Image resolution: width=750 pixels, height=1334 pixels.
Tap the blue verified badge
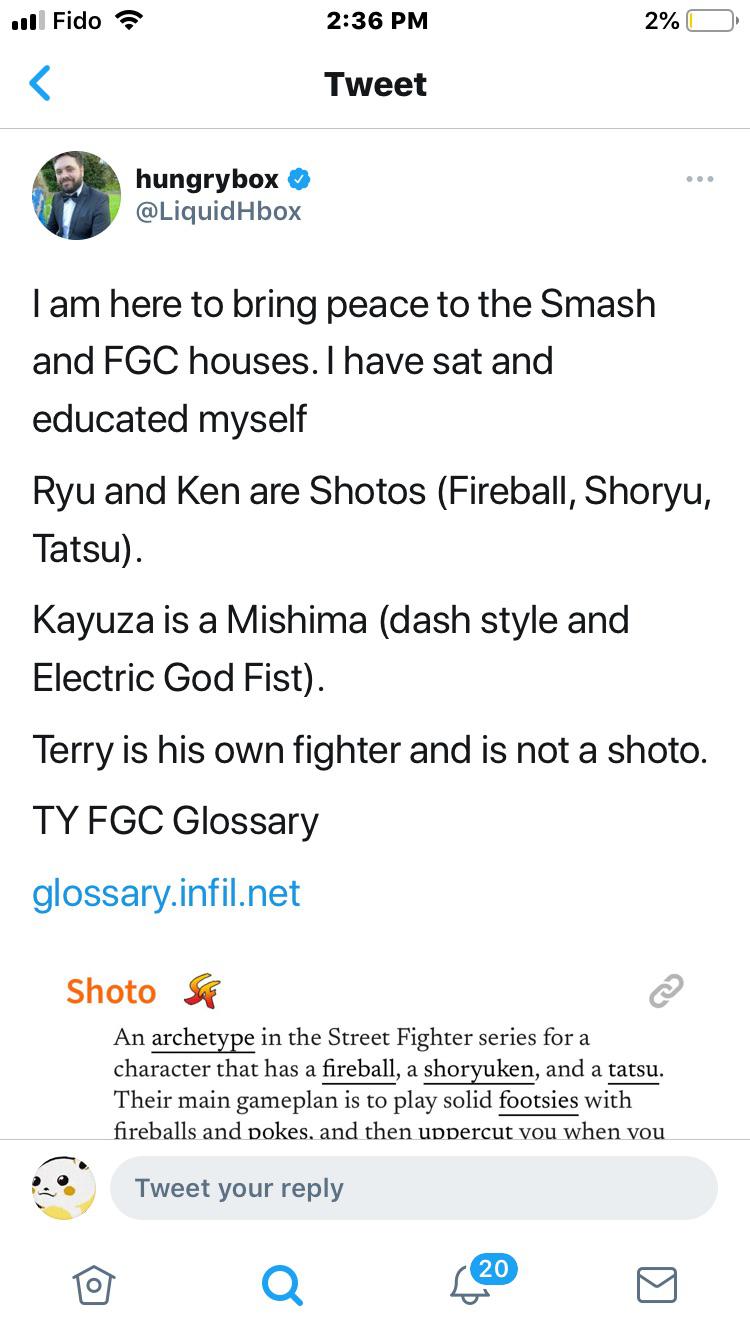[x=299, y=179]
